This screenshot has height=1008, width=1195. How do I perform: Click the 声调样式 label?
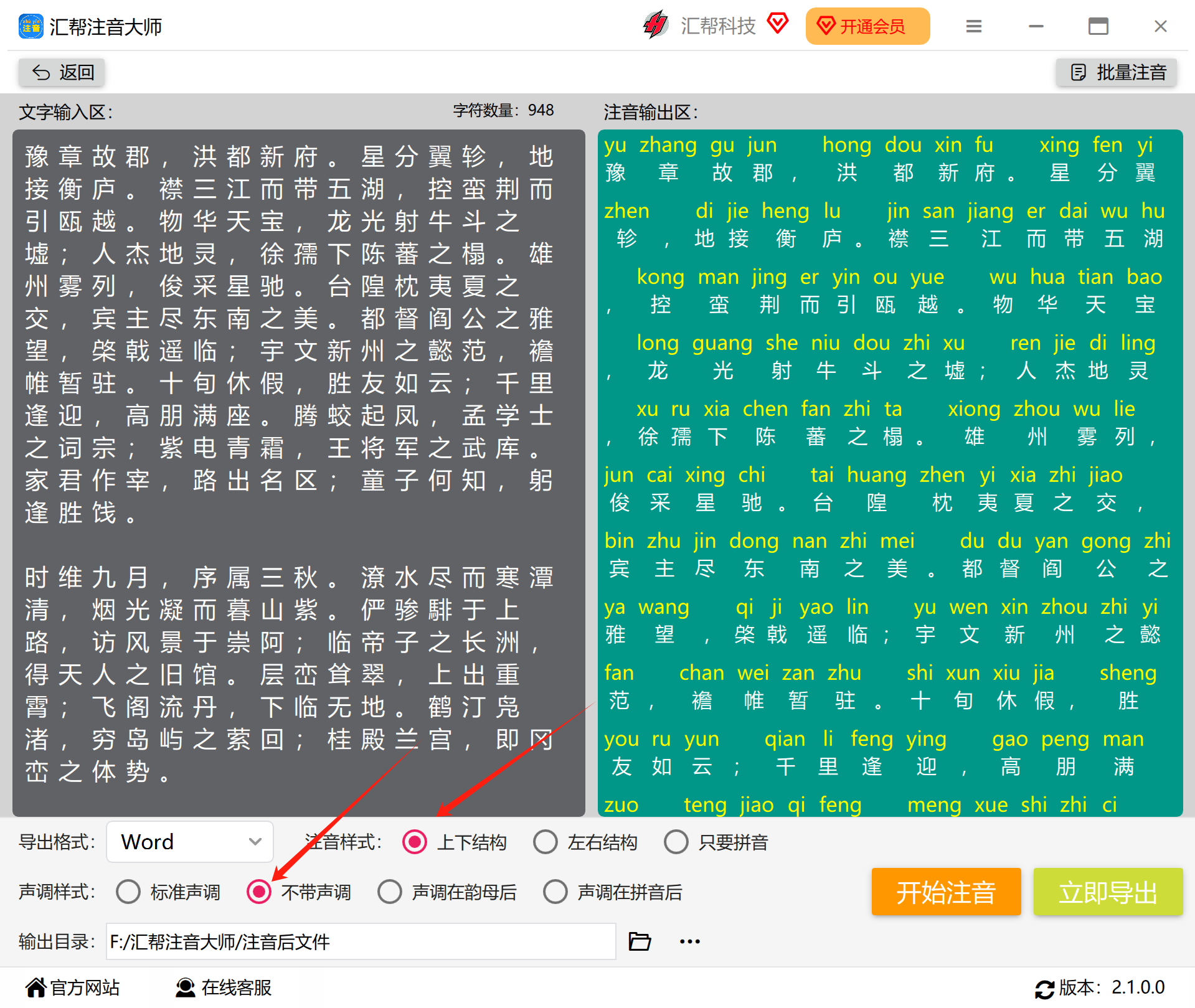(x=57, y=892)
